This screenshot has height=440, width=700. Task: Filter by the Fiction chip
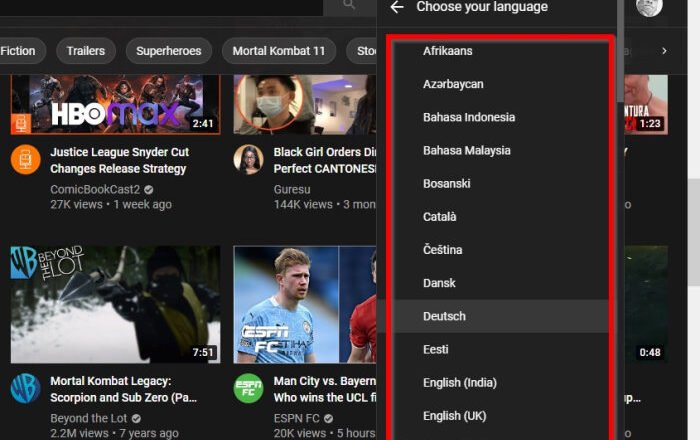(21, 51)
